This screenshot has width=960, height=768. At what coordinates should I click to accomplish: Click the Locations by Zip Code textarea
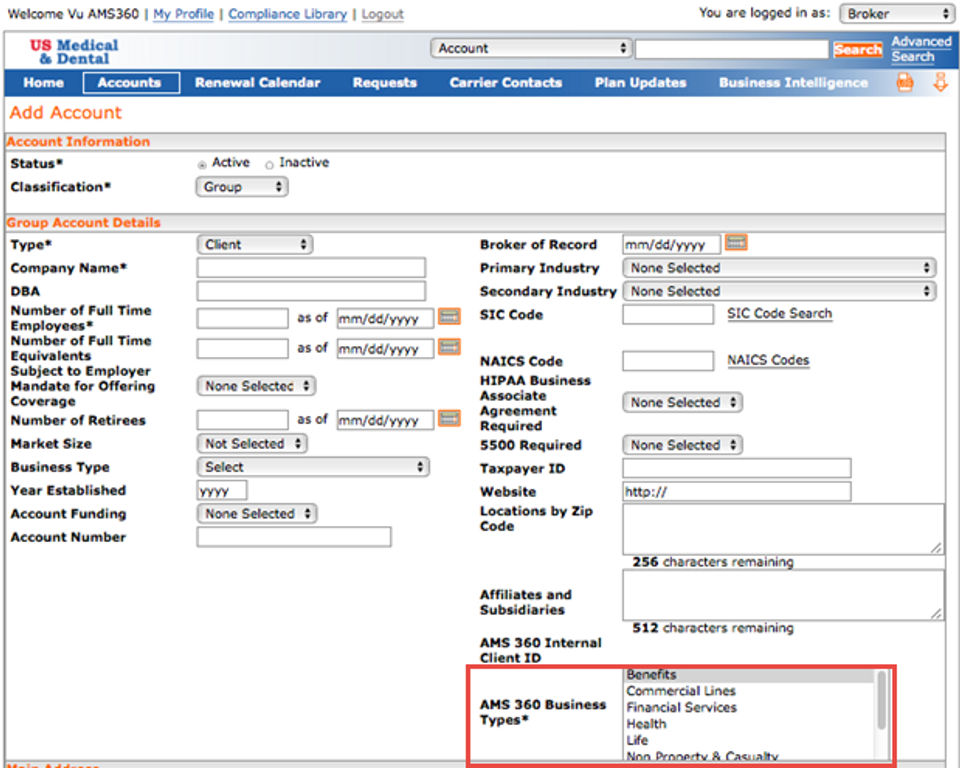[x=783, y=529]
